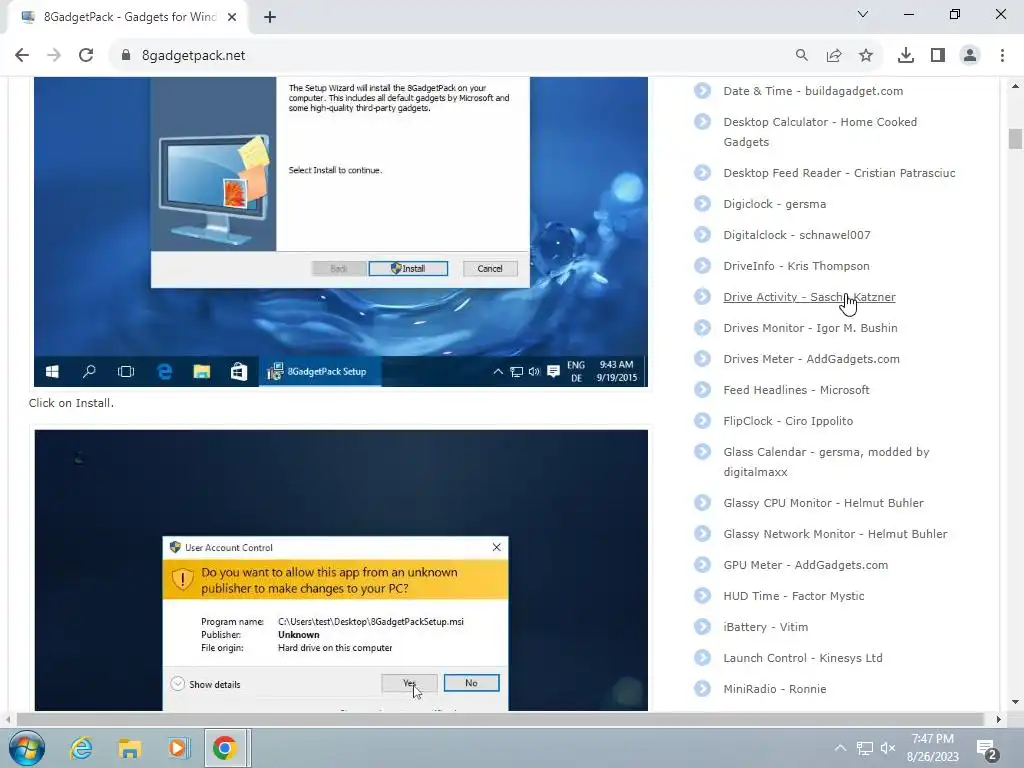Open iBattery - Vitim link
Image resolution: width=1024 pixels, height=768 pixels.
click(765, 627)
